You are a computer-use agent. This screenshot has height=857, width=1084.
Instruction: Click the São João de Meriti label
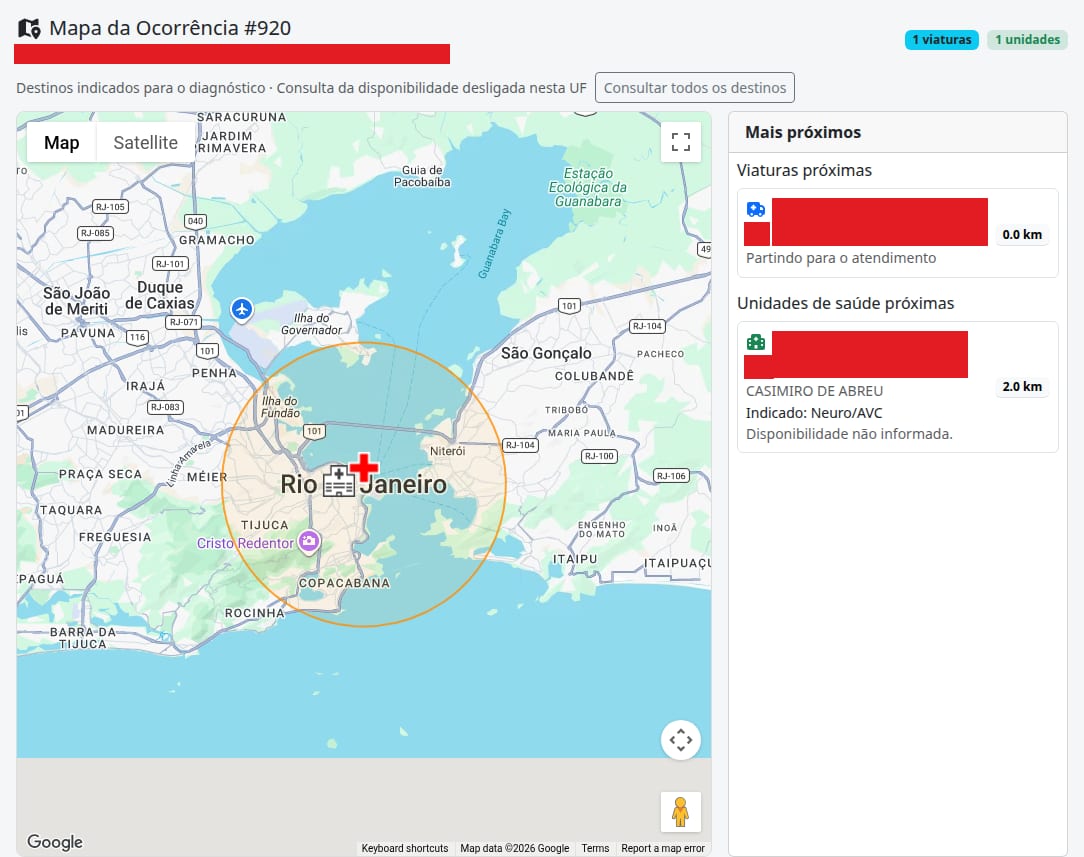(77, 301)
